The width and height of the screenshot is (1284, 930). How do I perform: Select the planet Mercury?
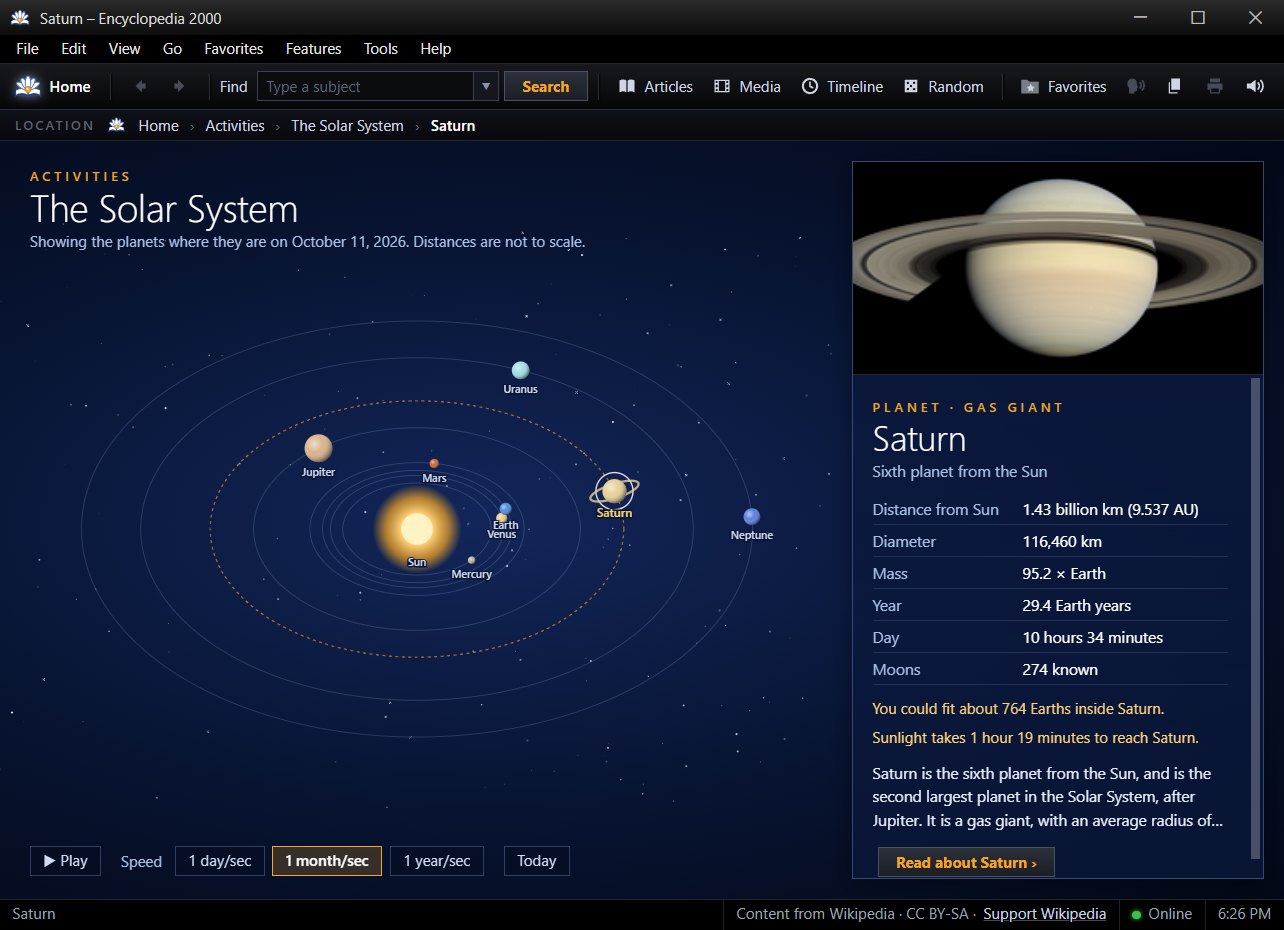[472, 560]
